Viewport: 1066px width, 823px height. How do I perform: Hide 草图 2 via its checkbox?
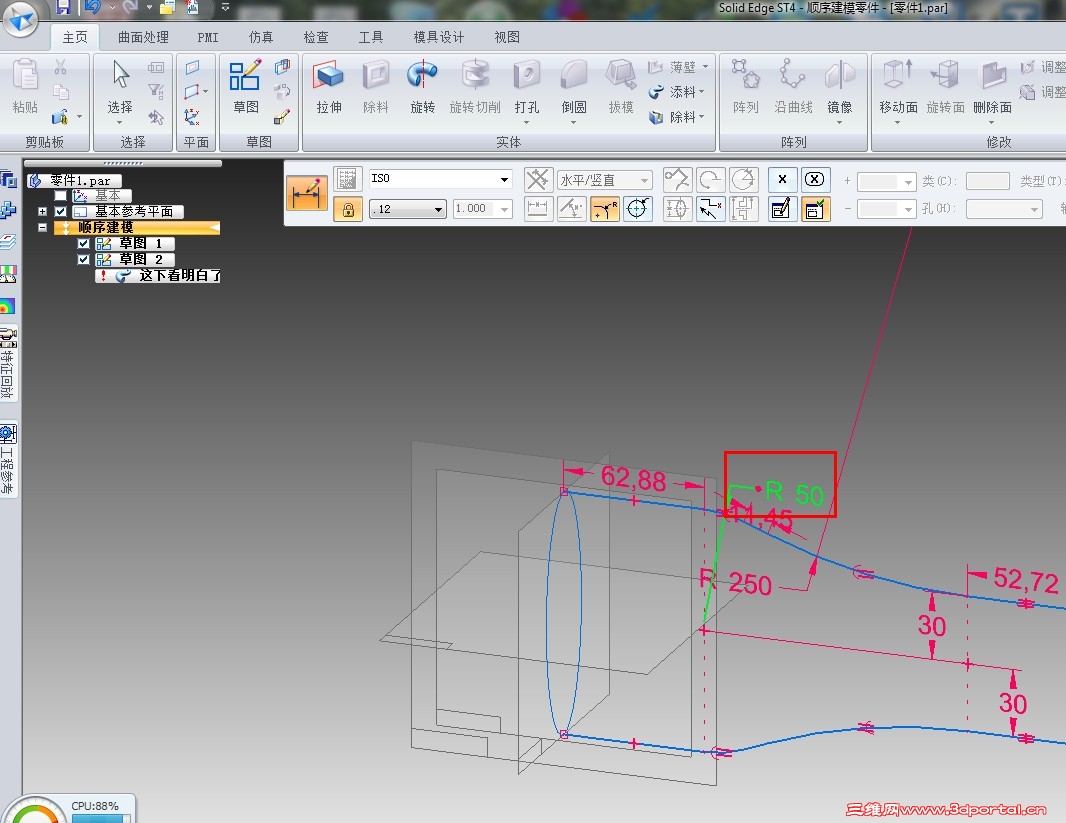[84, 260]
